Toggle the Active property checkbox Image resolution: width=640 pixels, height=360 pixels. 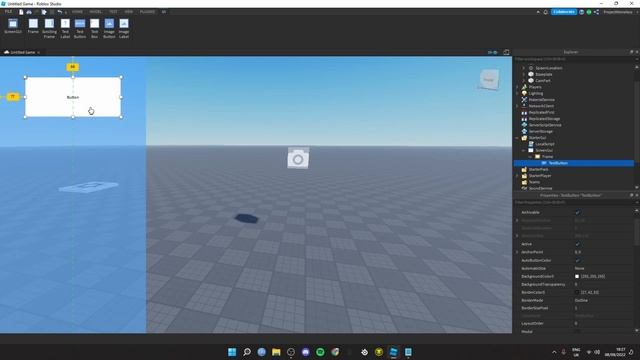(577, 244)
